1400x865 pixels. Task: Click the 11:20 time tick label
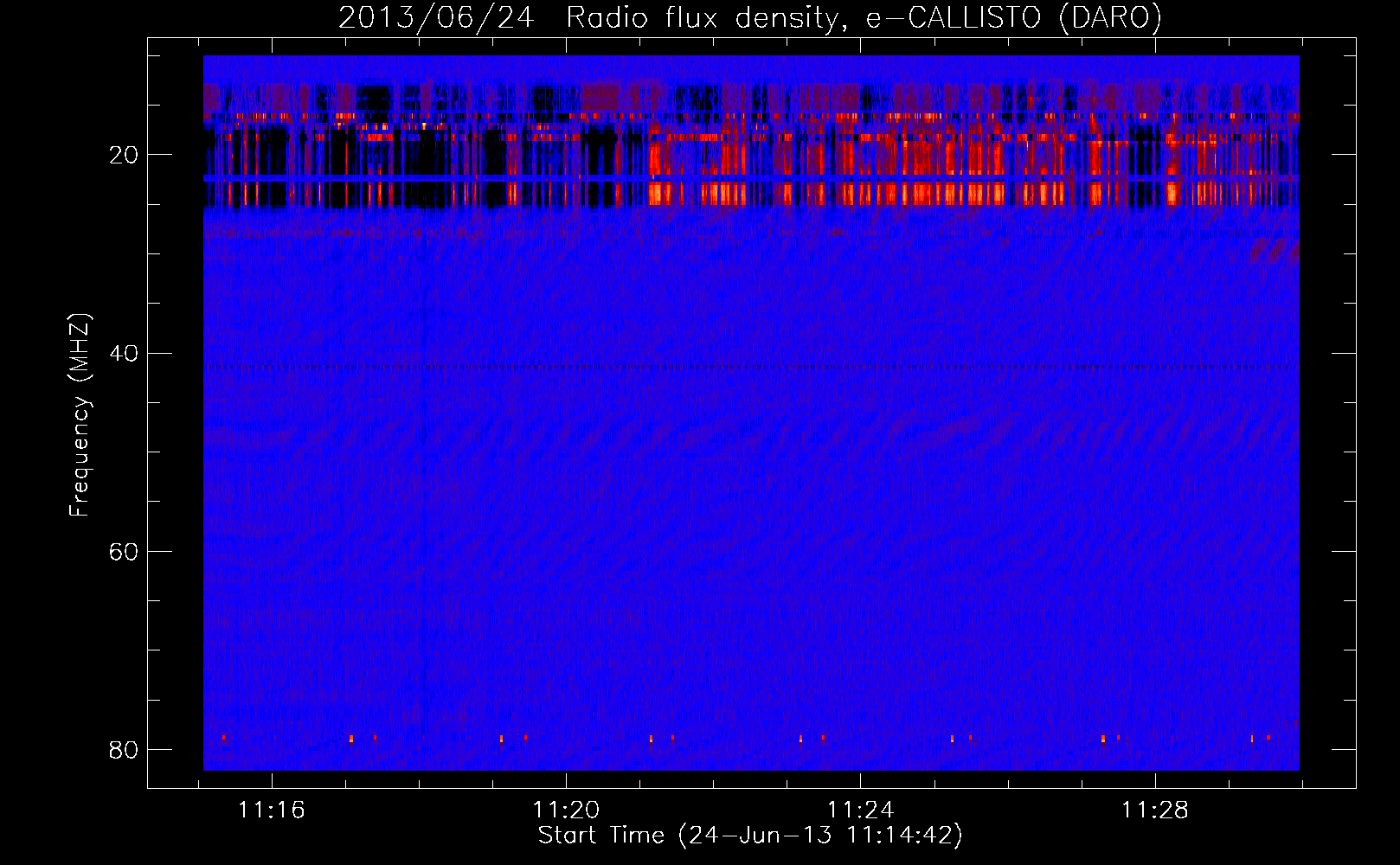566,811
